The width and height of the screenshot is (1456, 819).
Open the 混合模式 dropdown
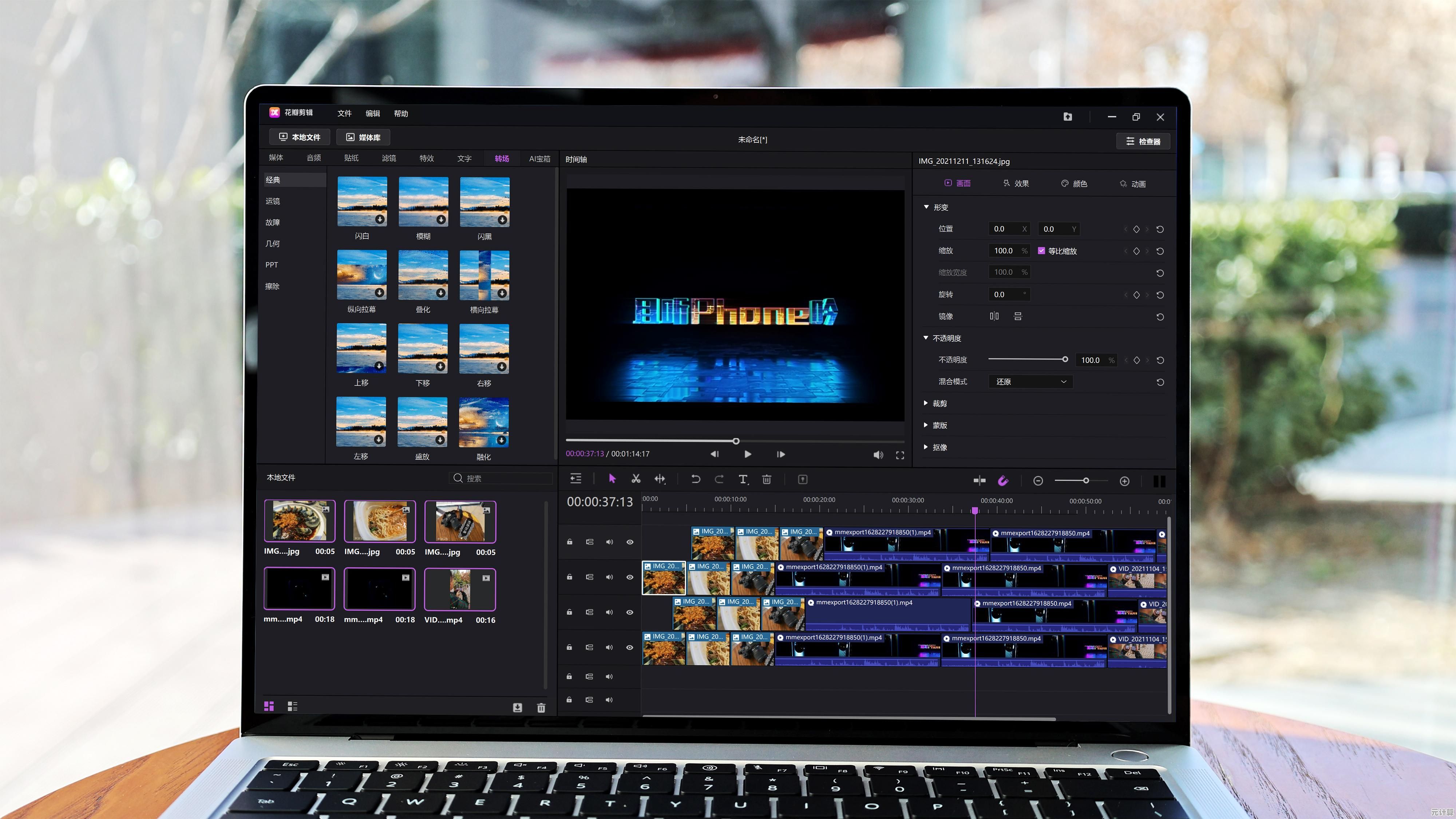click(1030, 381)
